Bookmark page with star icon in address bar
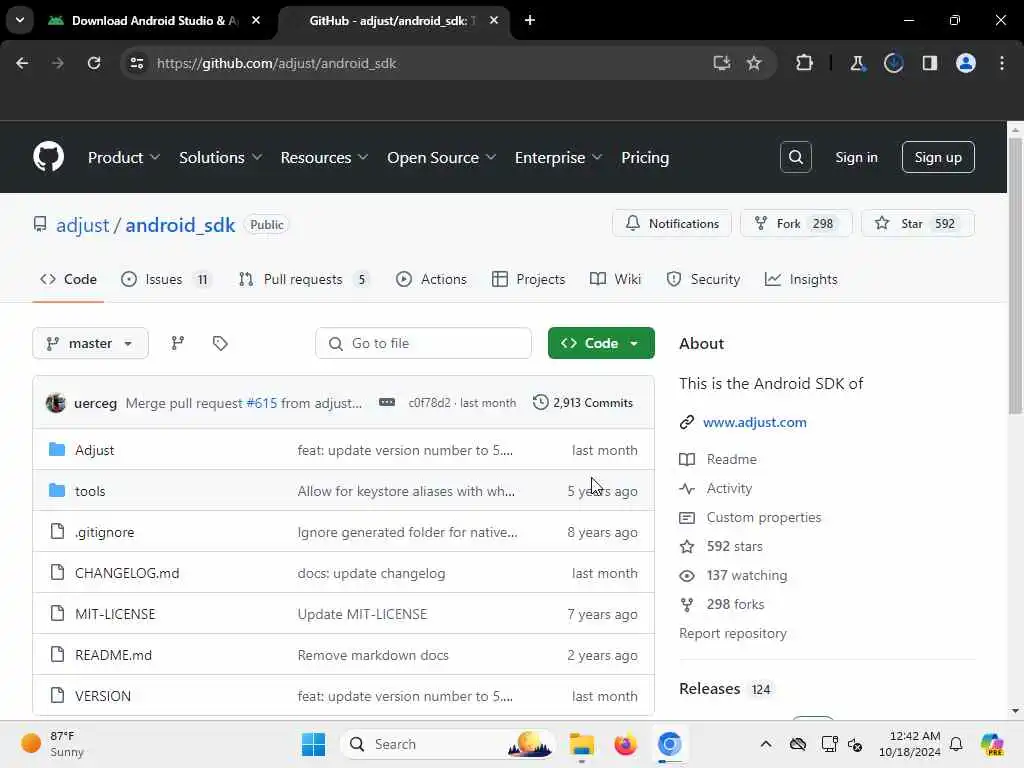Image resolution: width=1024 pixels, height=768 pixels. point(754,63)
